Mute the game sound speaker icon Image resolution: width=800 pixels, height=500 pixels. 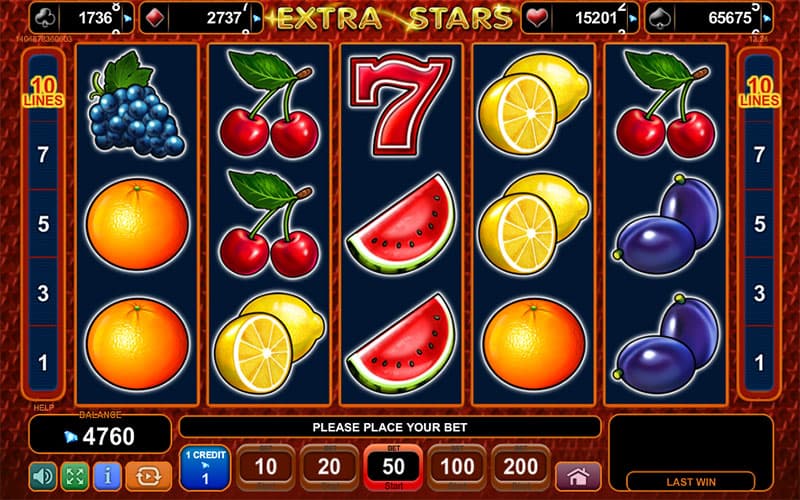coord(43,476)
